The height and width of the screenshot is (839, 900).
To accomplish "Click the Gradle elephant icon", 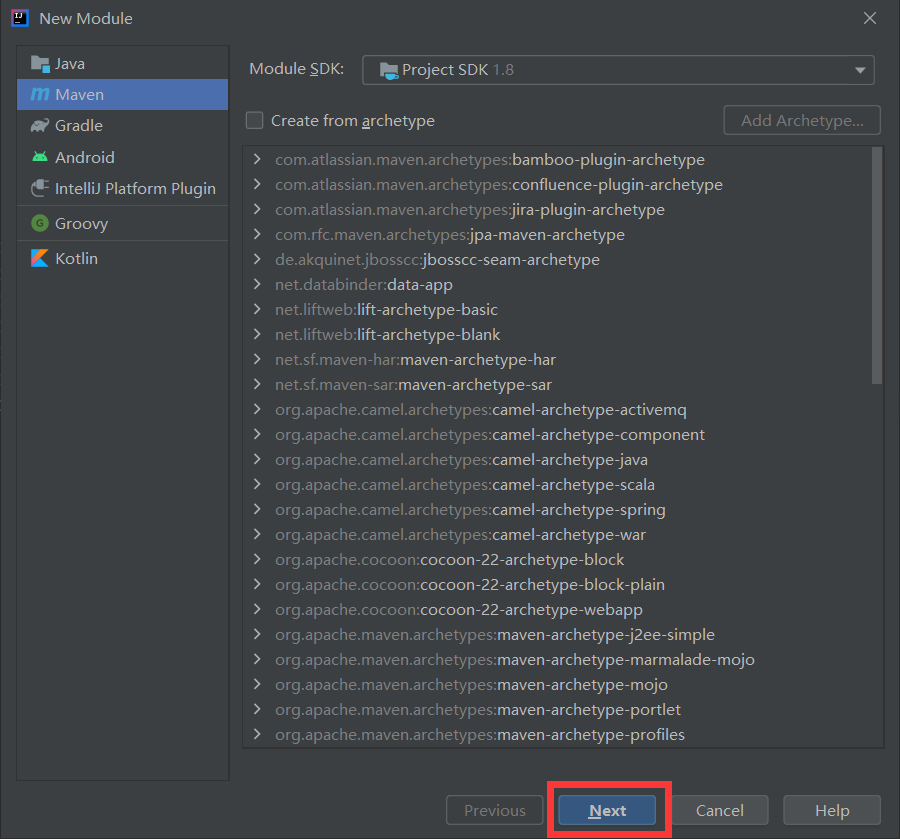I will 40,126.
